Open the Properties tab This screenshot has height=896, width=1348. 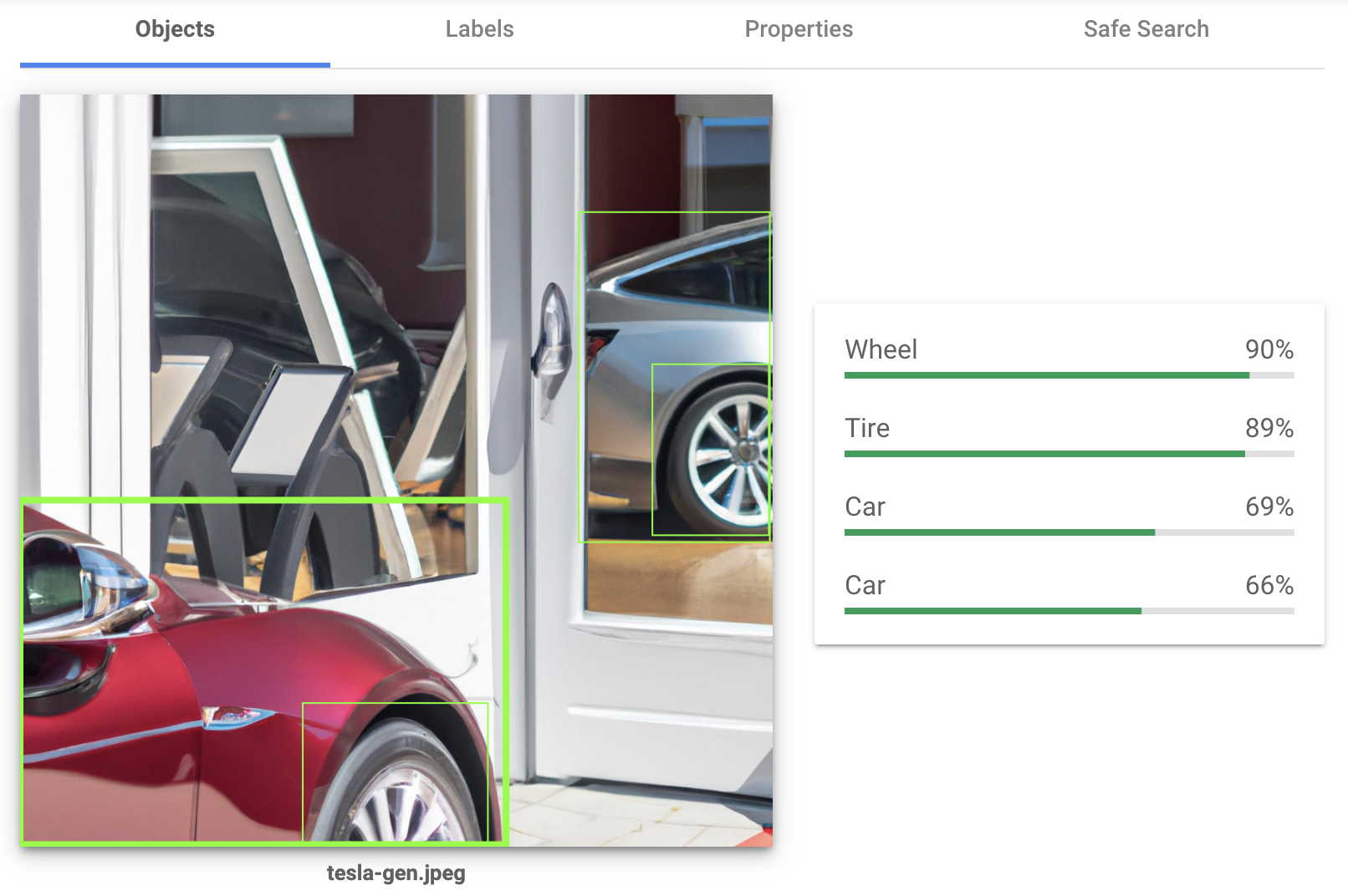pyautogui.click(x=798, y=29)
